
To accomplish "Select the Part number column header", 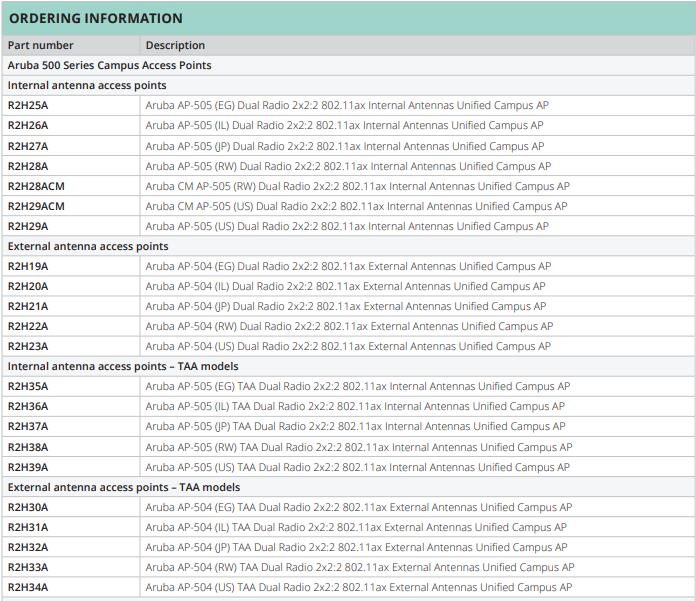I will pyautogui.click(x=40, y=45).
